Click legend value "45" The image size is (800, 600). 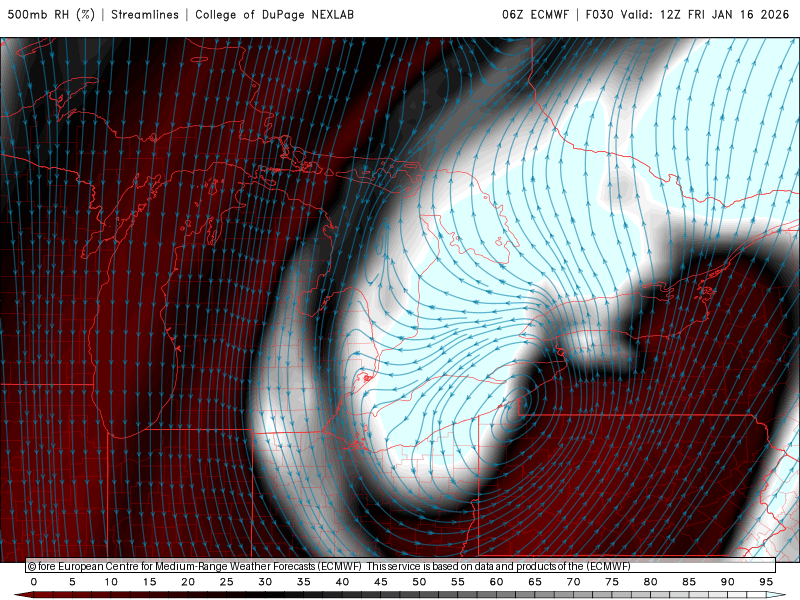[x=381, y=582]
